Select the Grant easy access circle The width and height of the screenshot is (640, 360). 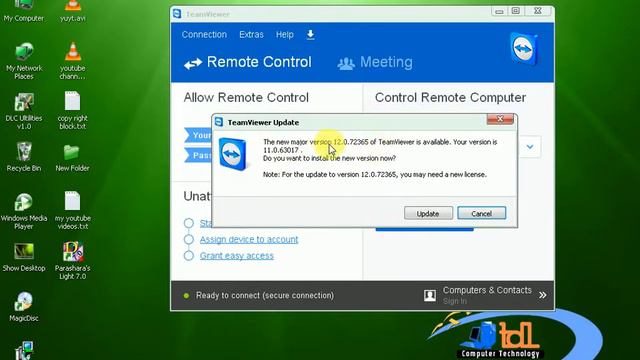click(x=189, y=256)
